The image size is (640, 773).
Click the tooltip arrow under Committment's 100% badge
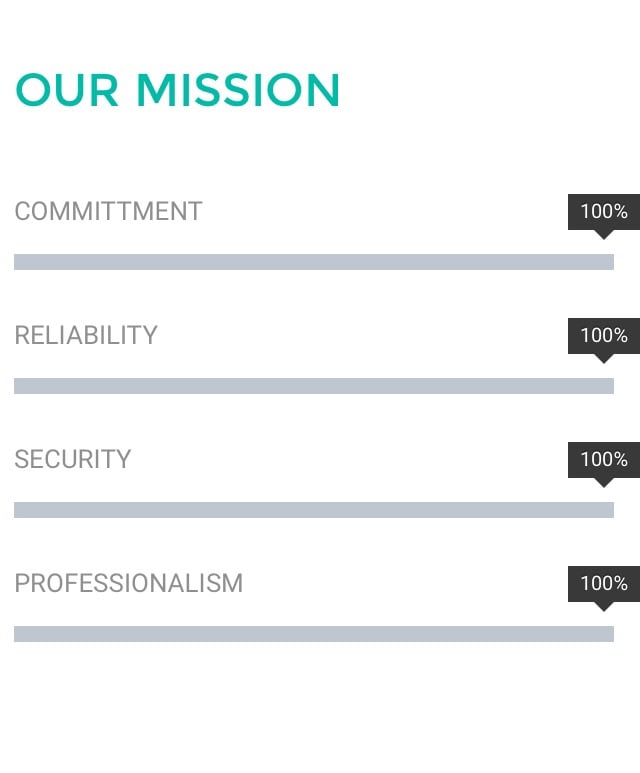click(x=604, y=235)
